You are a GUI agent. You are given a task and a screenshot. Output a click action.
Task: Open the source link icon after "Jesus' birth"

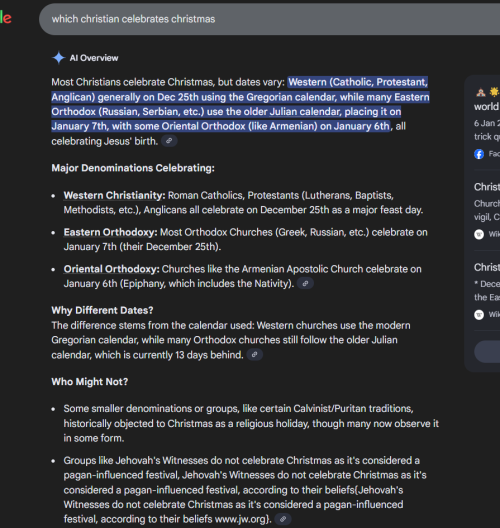point(169,141)
